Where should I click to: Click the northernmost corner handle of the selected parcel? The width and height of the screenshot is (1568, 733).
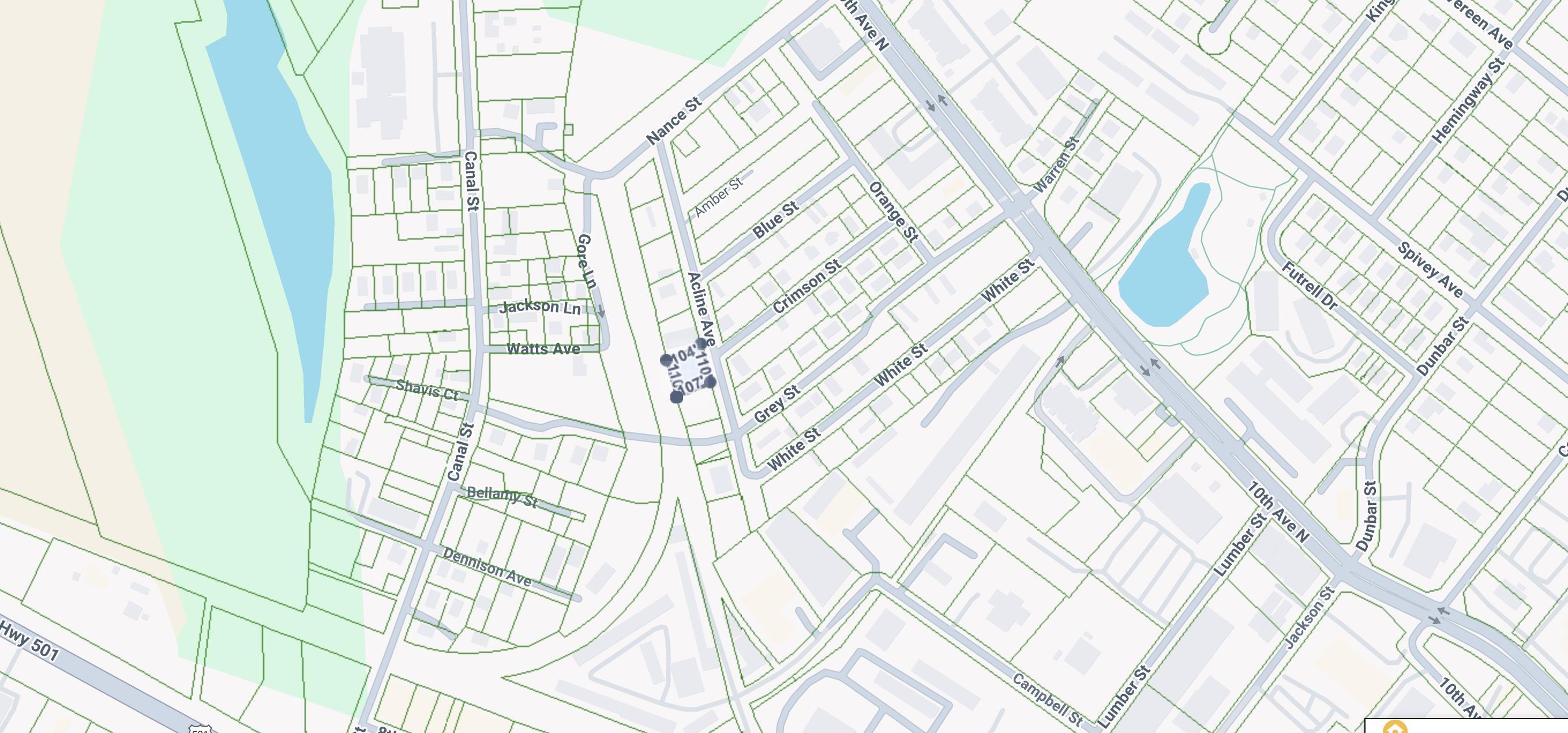(702, 343)
